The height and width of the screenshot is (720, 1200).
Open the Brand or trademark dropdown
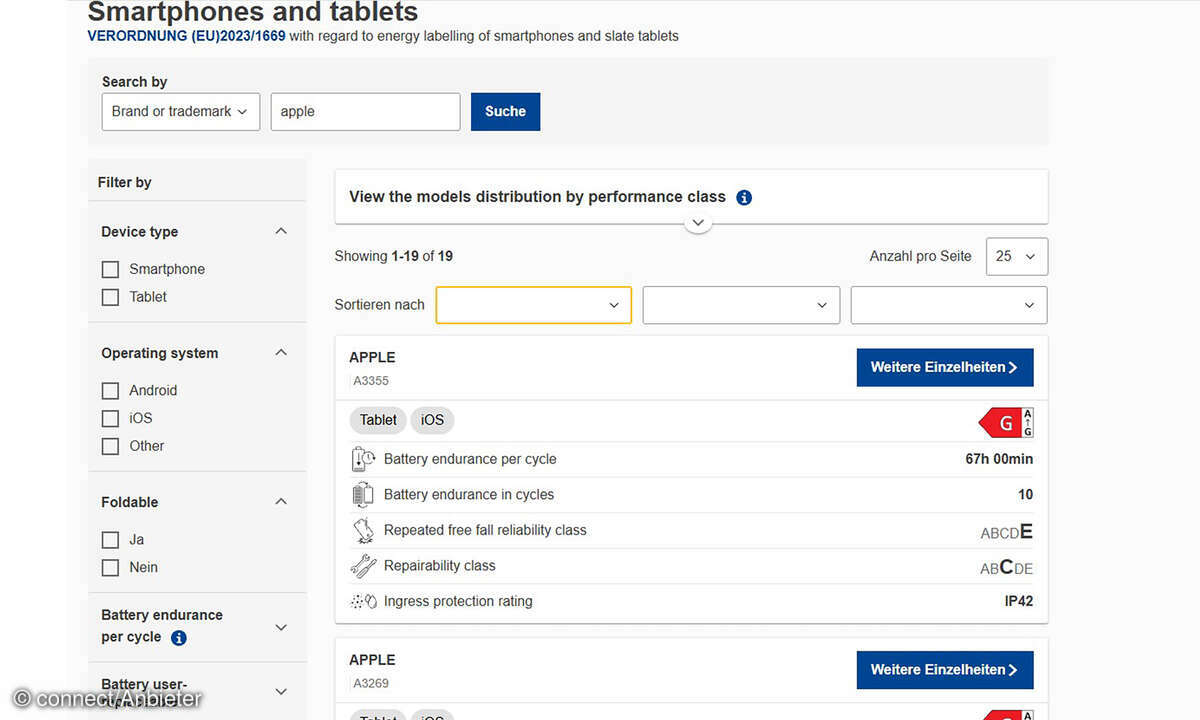(181, 112)
